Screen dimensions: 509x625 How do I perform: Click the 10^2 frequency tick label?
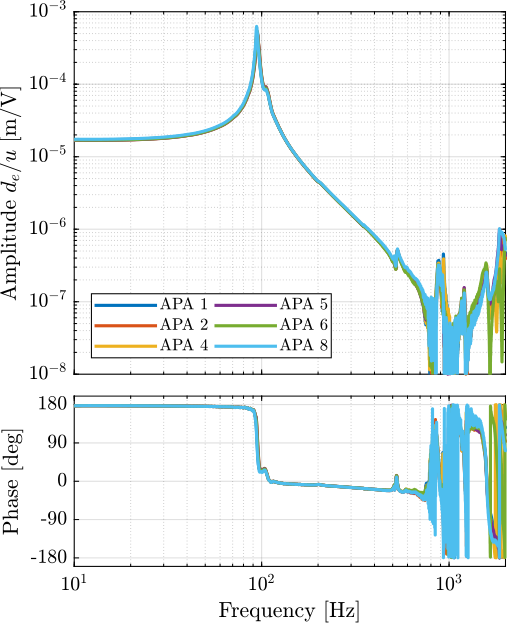click(x=261, y=583)
